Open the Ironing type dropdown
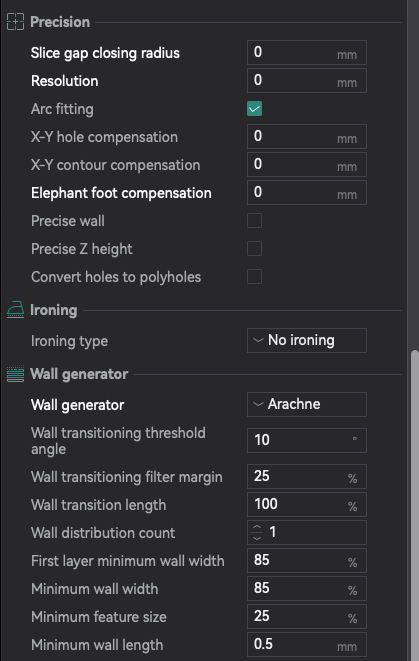419x661 pixels. click(307, 340)
